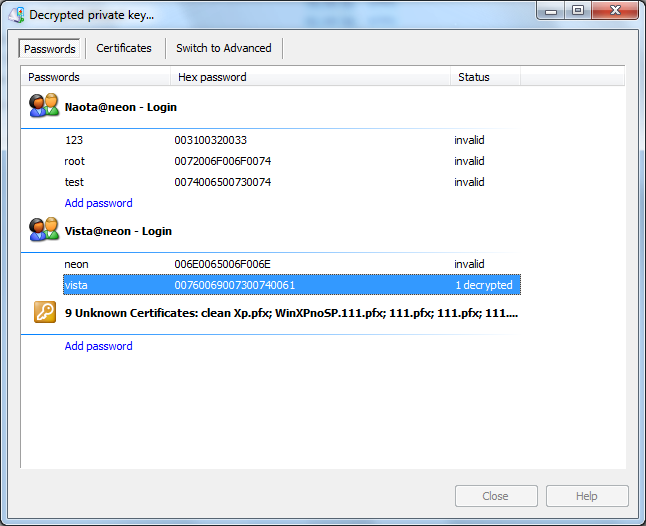
Task: Open the Passwords tab
Action: 50,48
